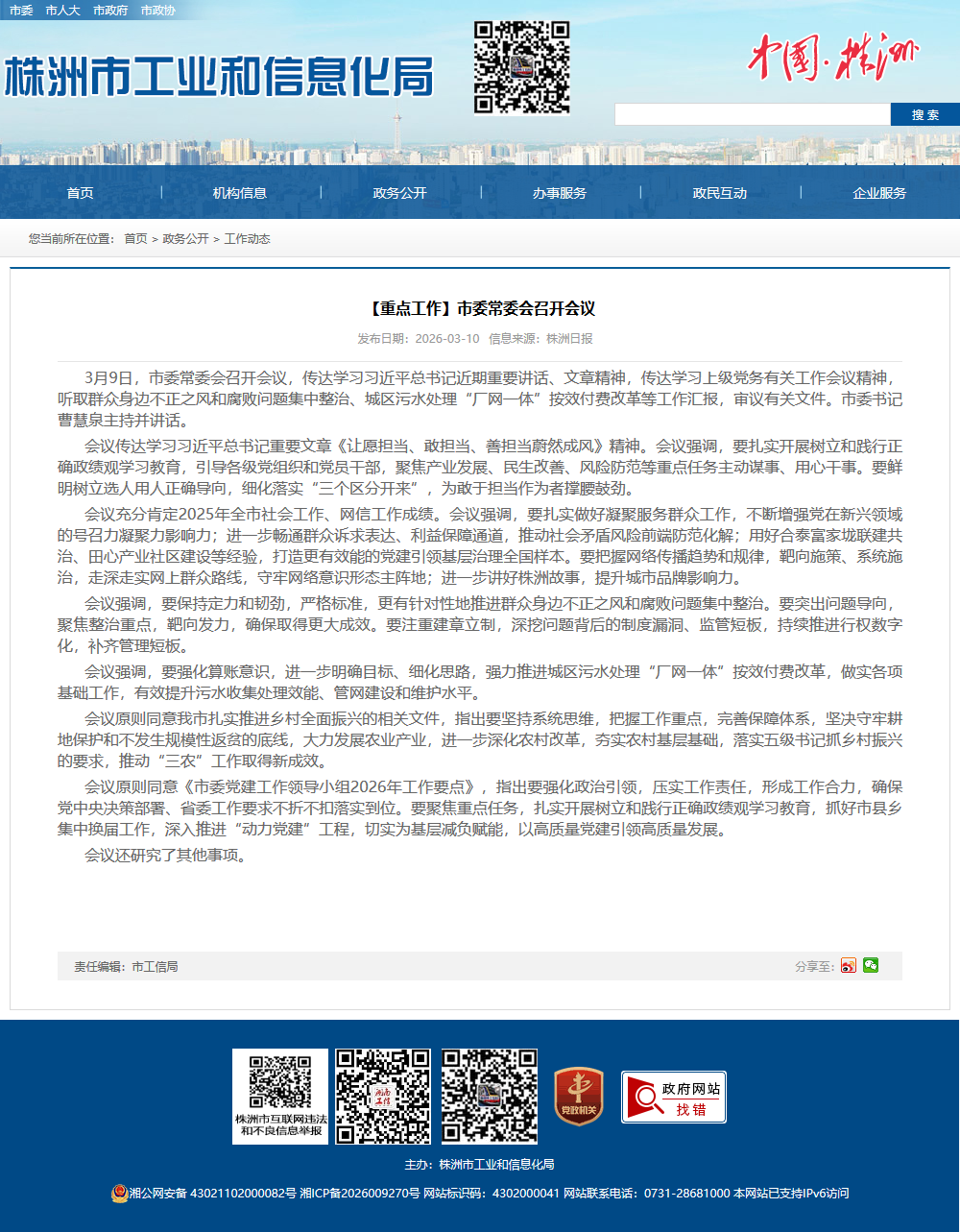Click the police badge icon beside 湘公网安备

119,1193
